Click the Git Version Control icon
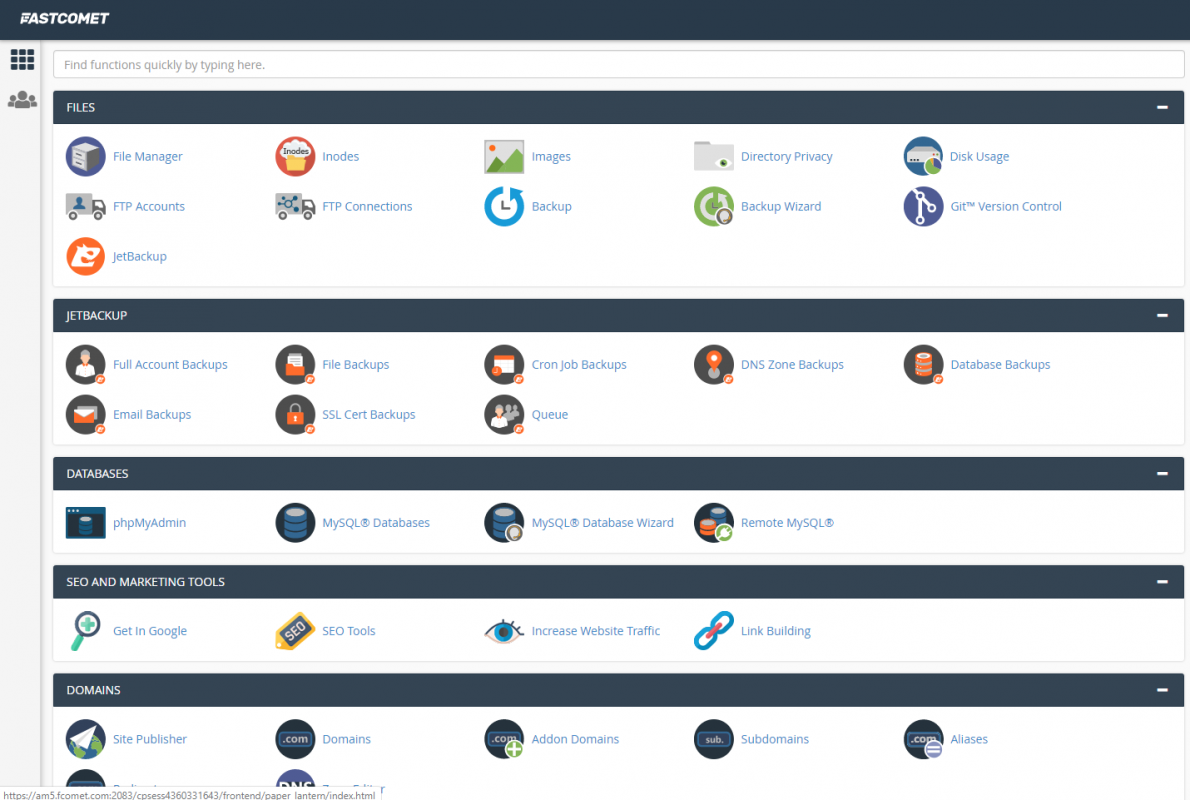This screenshot has width=1190, height=800. (923, 206)
